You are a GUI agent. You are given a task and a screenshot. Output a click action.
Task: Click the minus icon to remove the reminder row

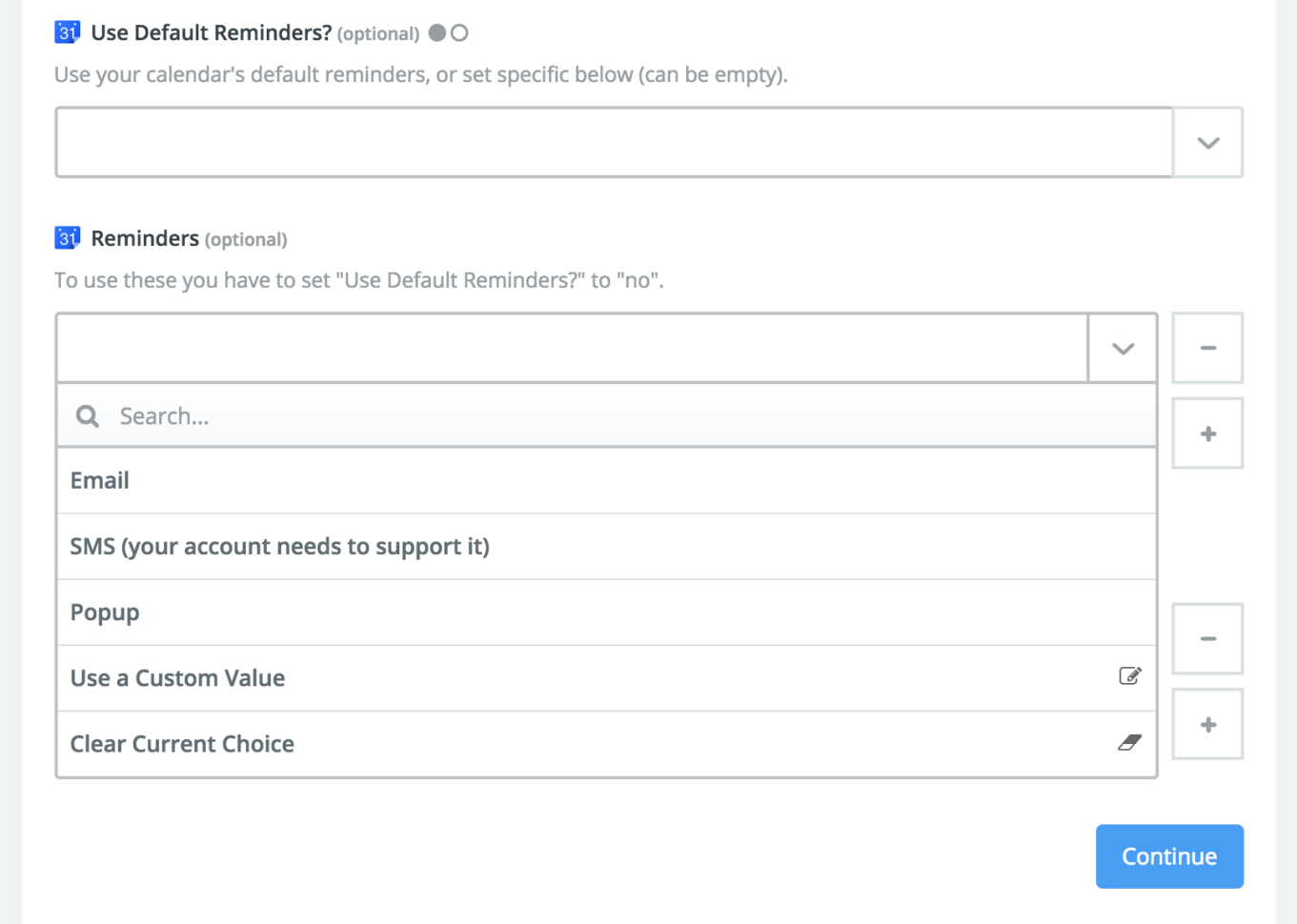(1207, 348)
